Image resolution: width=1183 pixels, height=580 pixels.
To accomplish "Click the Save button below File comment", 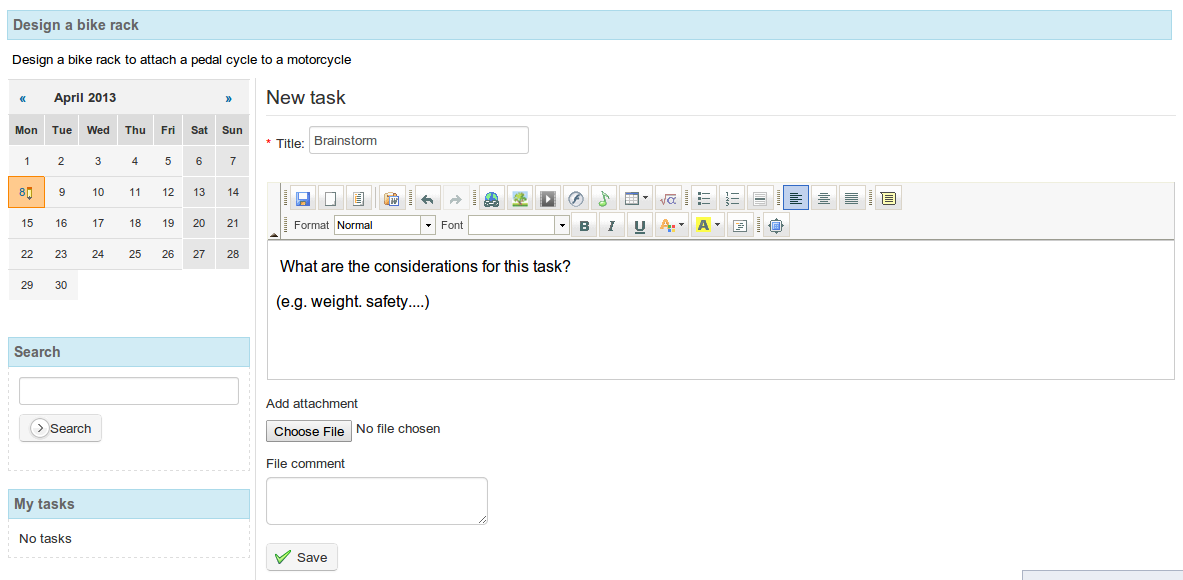I will click(302, 557).
